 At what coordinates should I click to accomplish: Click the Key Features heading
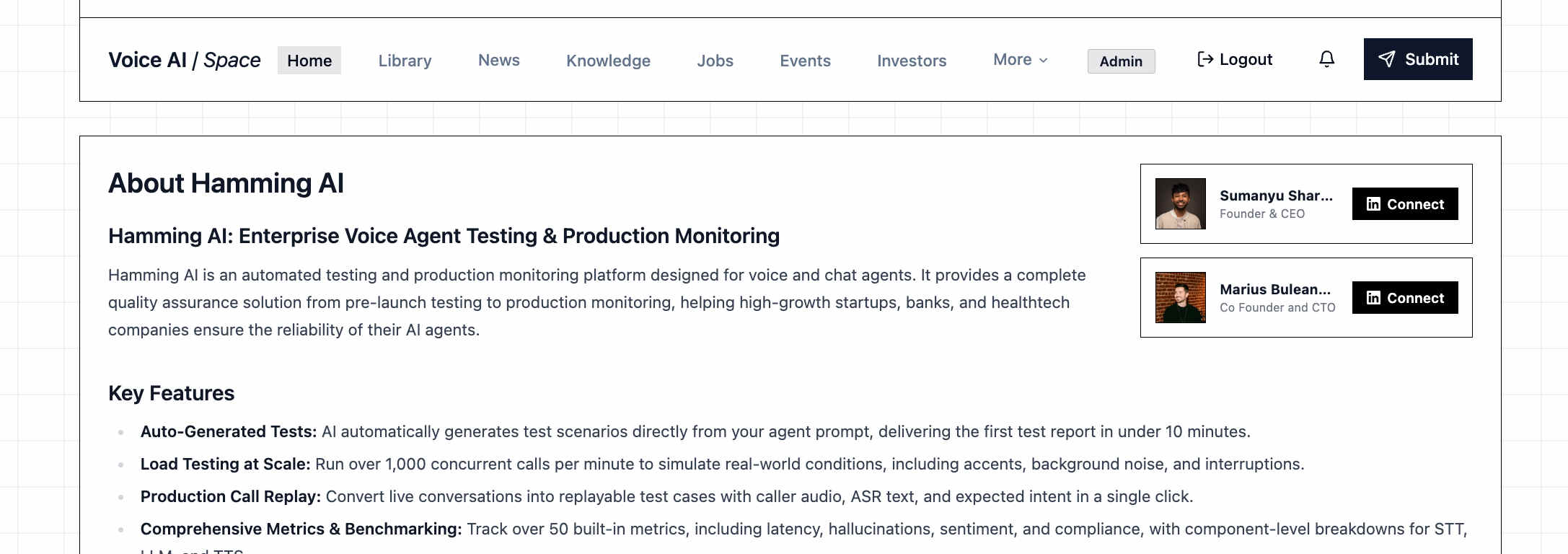point(171,393)
